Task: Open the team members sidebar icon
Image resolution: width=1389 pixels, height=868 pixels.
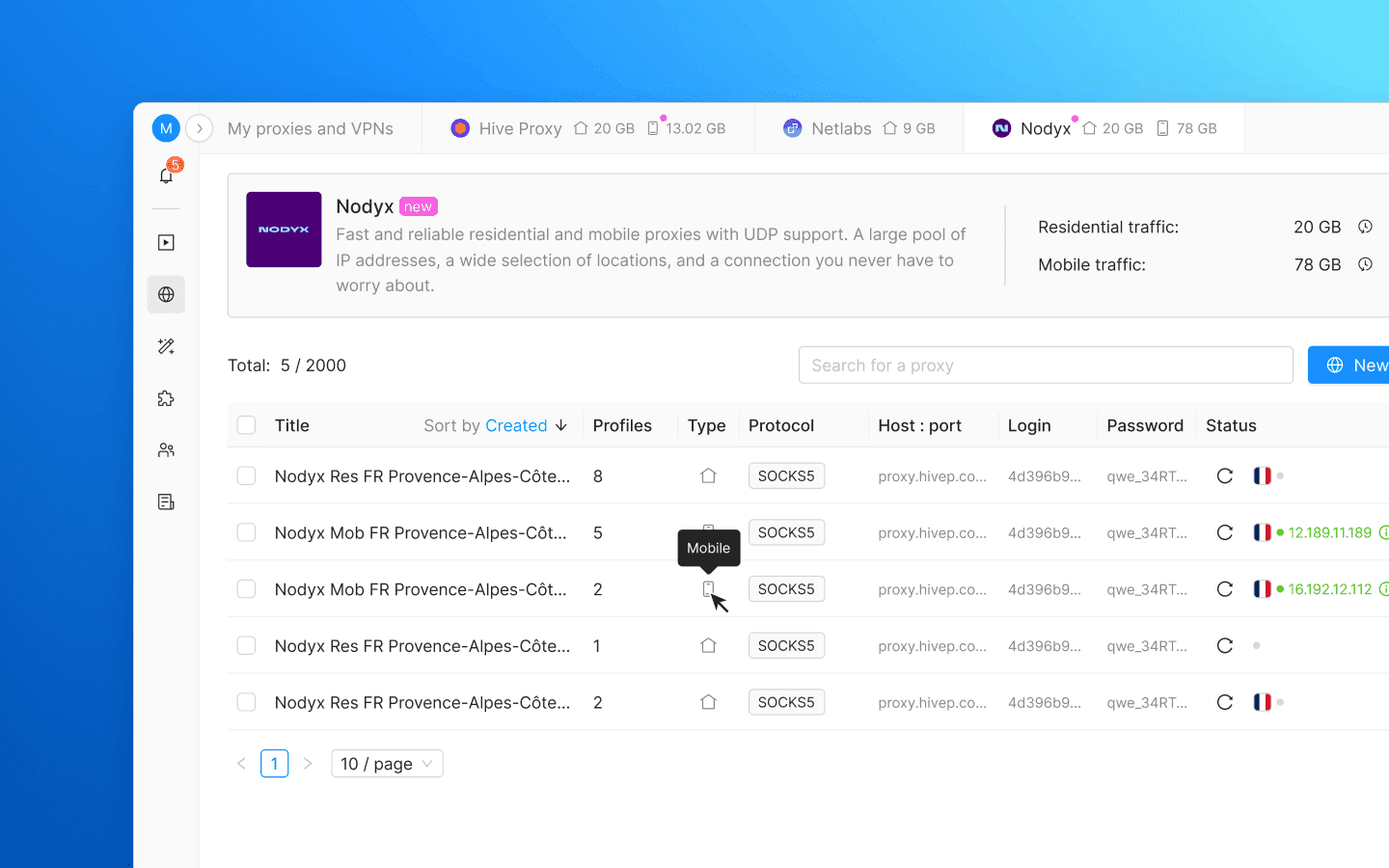Action: point(166,450)
